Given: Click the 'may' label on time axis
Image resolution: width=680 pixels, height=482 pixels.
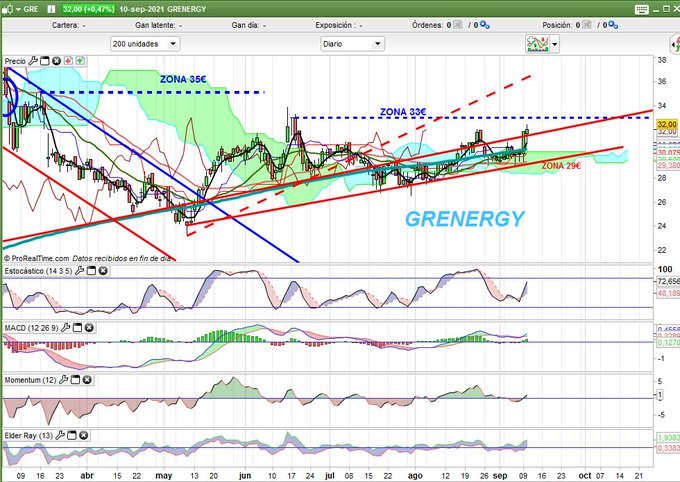Looking at the screenshot, I should coord(163,475).
